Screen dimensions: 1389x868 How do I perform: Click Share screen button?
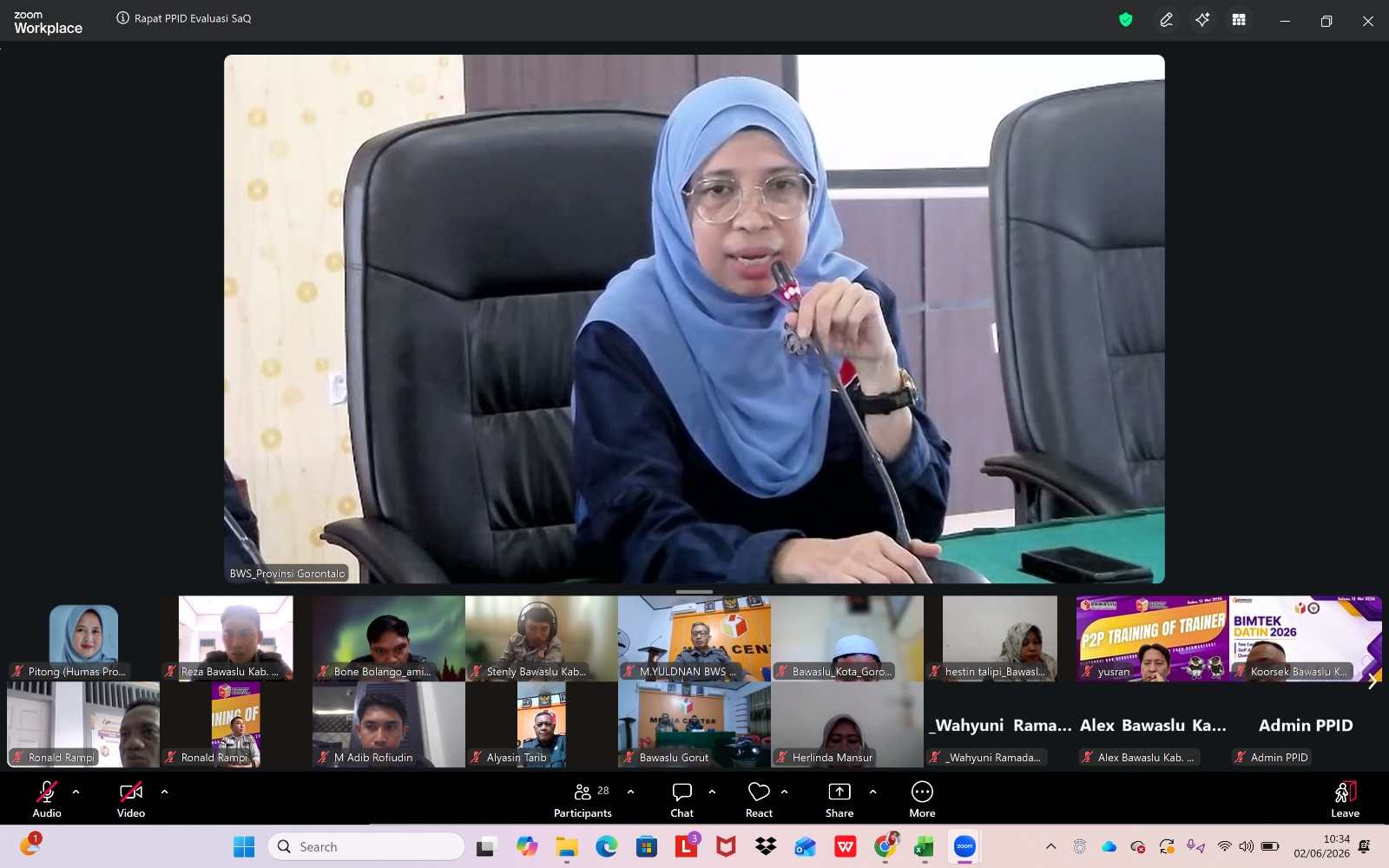click(839, 799)
